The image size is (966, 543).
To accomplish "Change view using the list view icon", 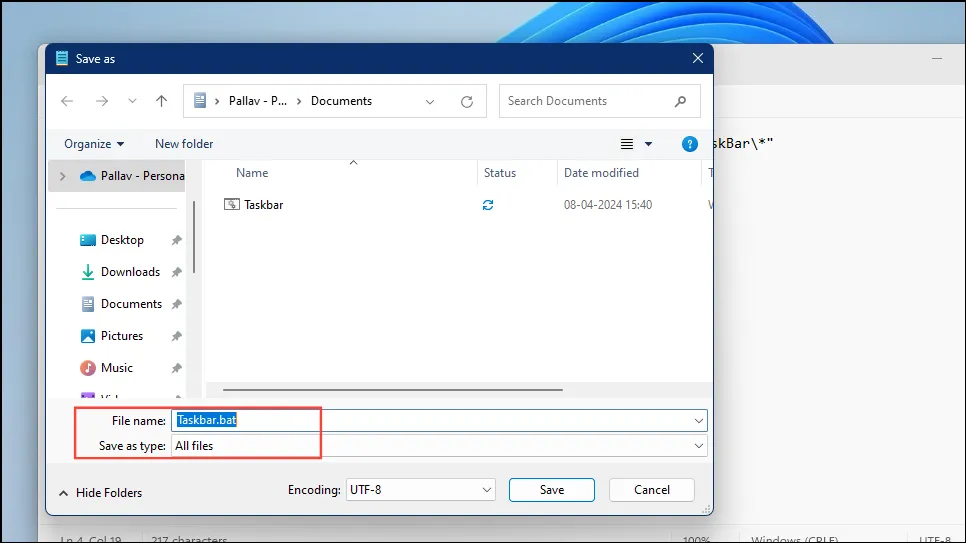I will click(x=627, y=144).
